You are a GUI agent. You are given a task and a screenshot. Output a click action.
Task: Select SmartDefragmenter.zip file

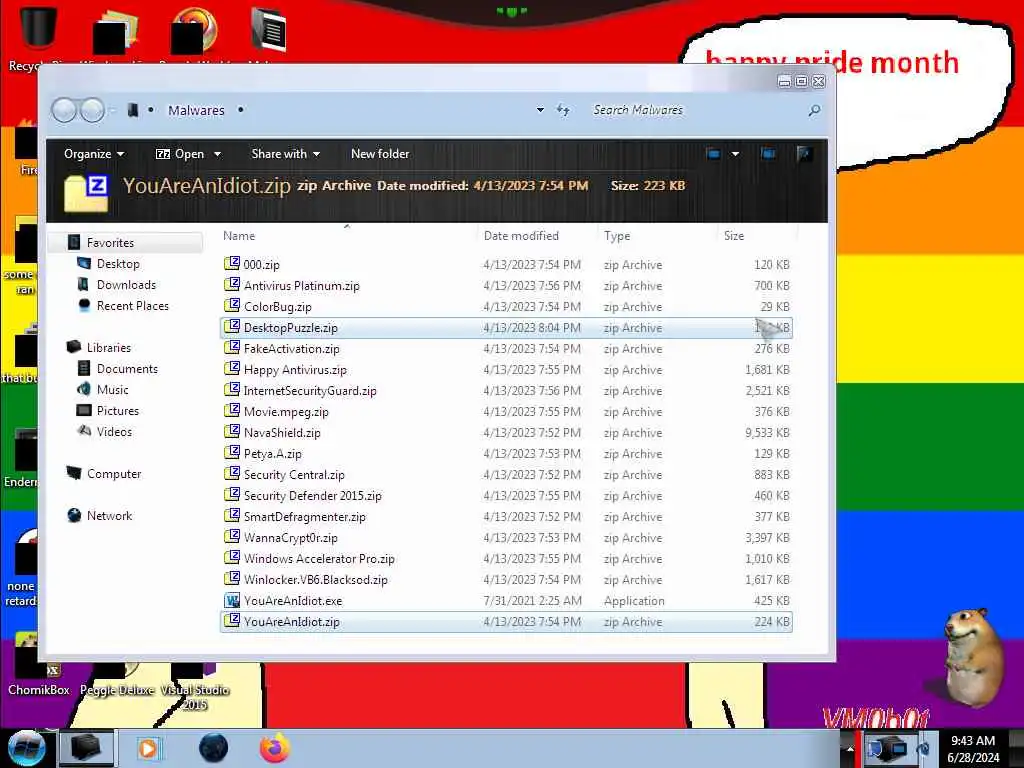coord(506,517)
